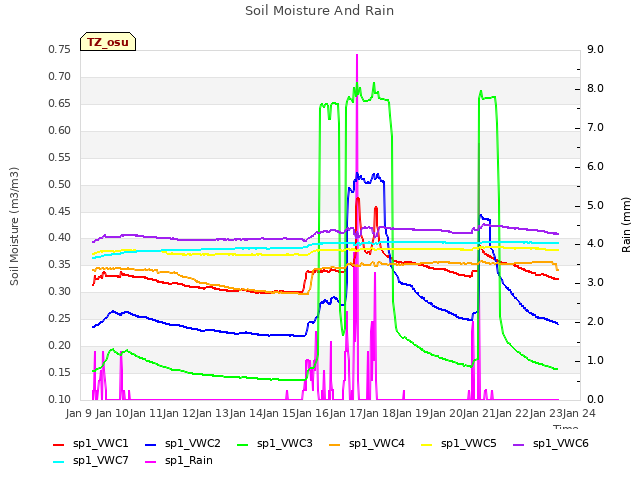Click yellow sp1_VWC5 legend color marker

click(427, 444)
